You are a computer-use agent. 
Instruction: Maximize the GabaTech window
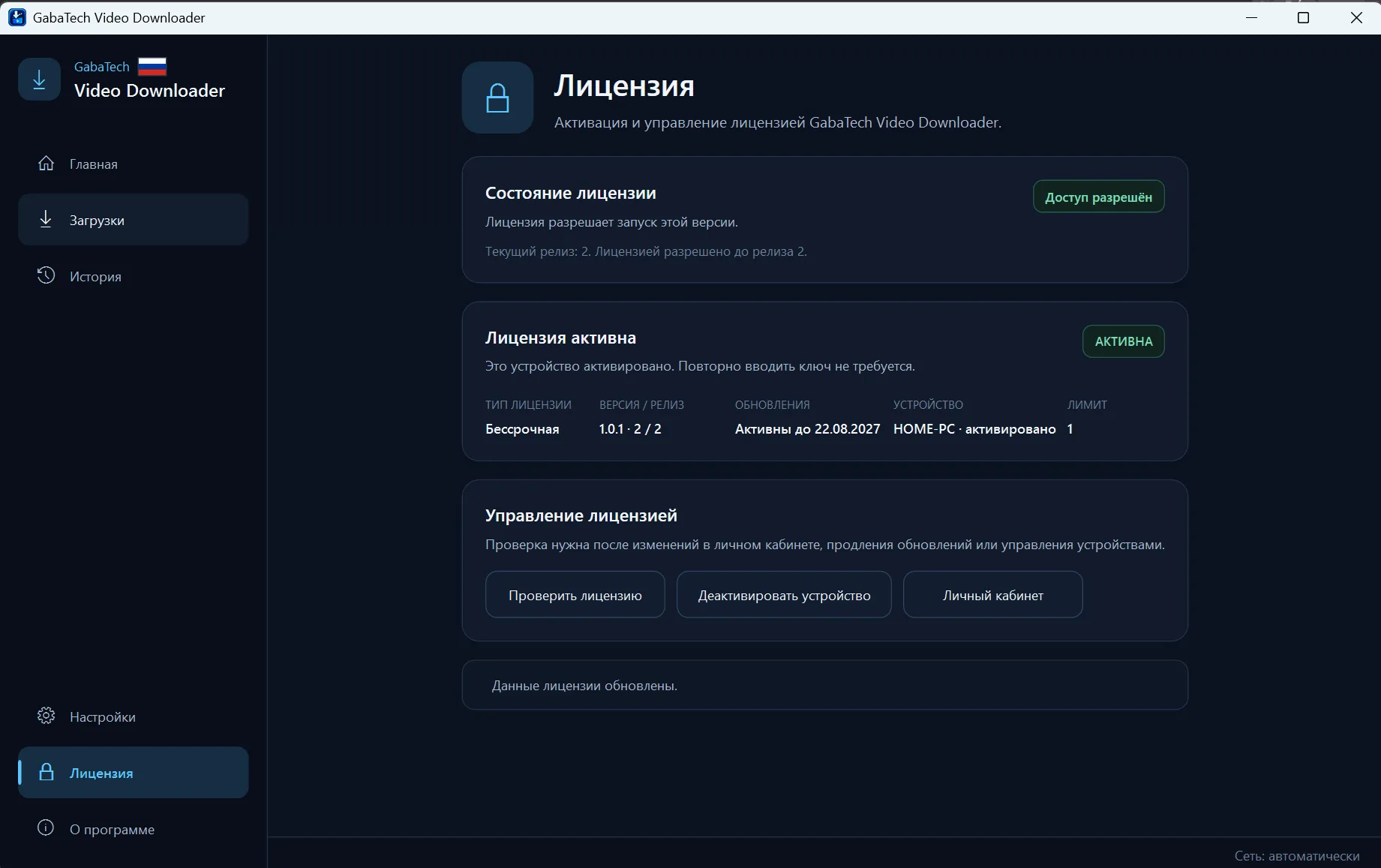coord(1304,17)
